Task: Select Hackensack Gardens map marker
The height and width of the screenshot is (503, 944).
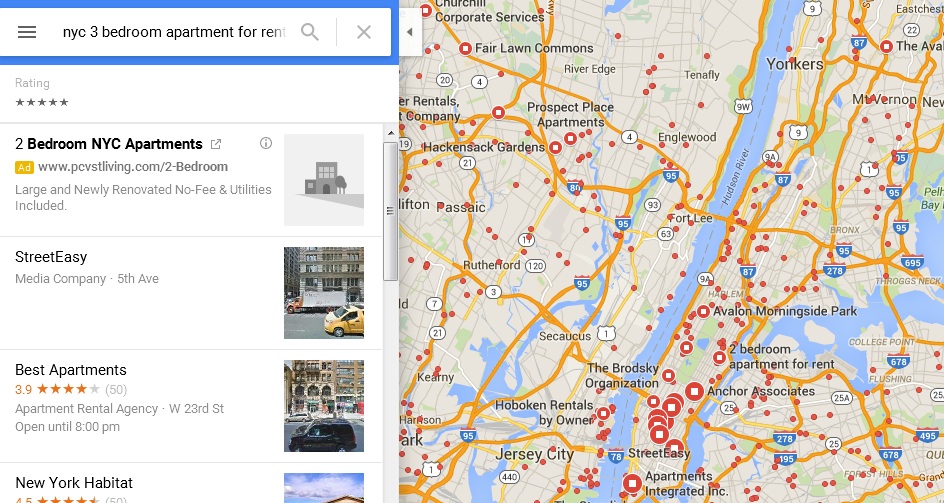Action: [555, 147]
